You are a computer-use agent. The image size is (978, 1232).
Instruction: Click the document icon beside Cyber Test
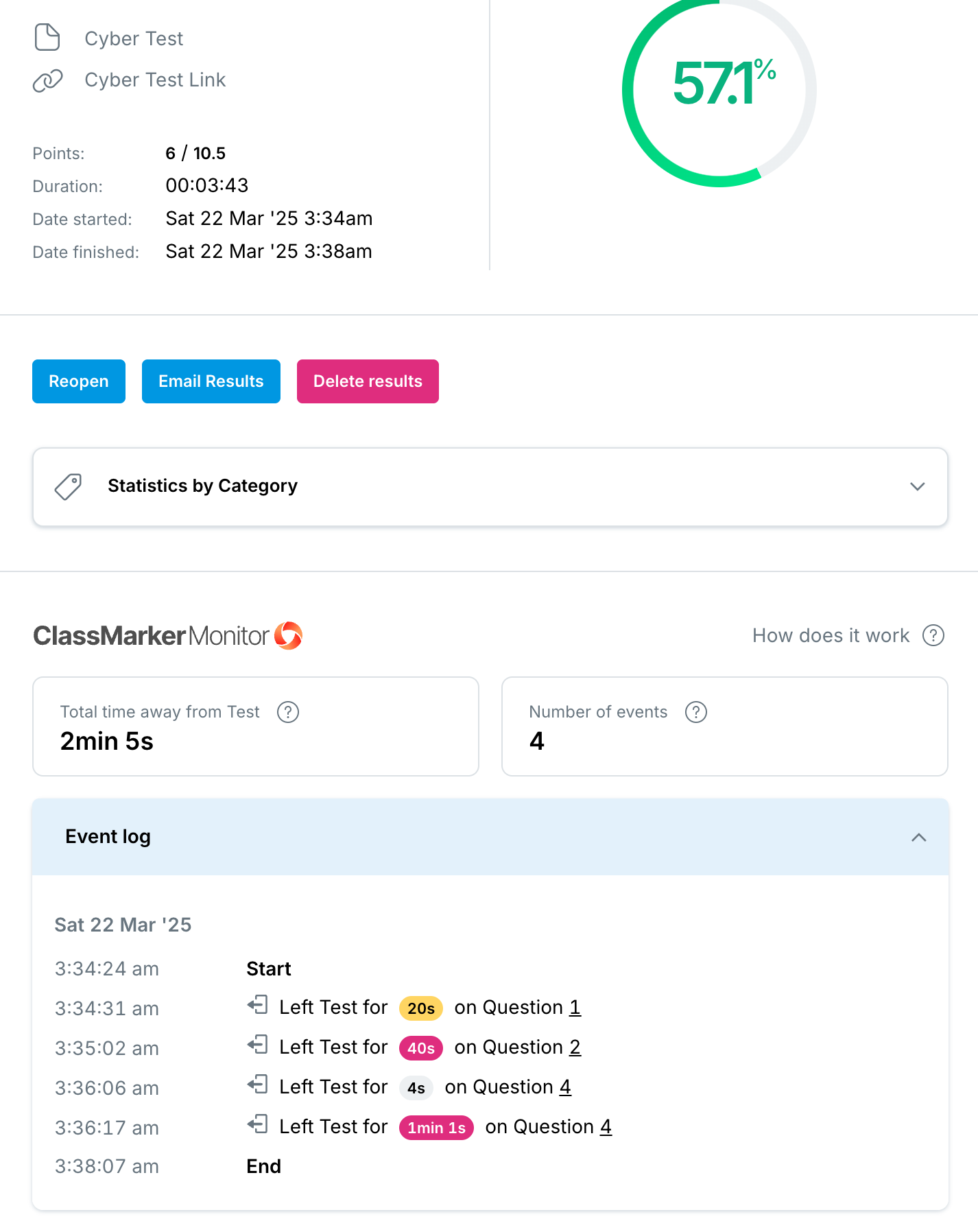tap(47, 38)
